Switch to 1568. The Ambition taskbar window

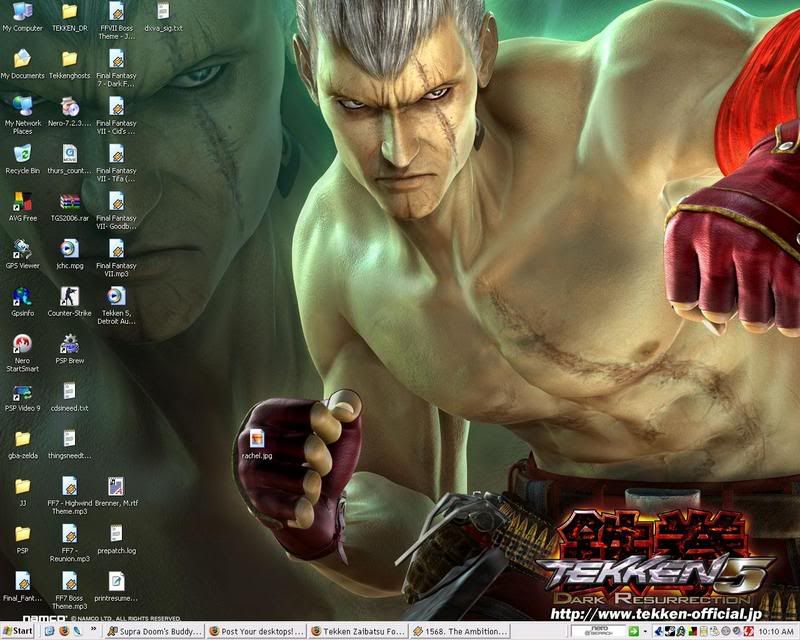click(x=460, y=631)
